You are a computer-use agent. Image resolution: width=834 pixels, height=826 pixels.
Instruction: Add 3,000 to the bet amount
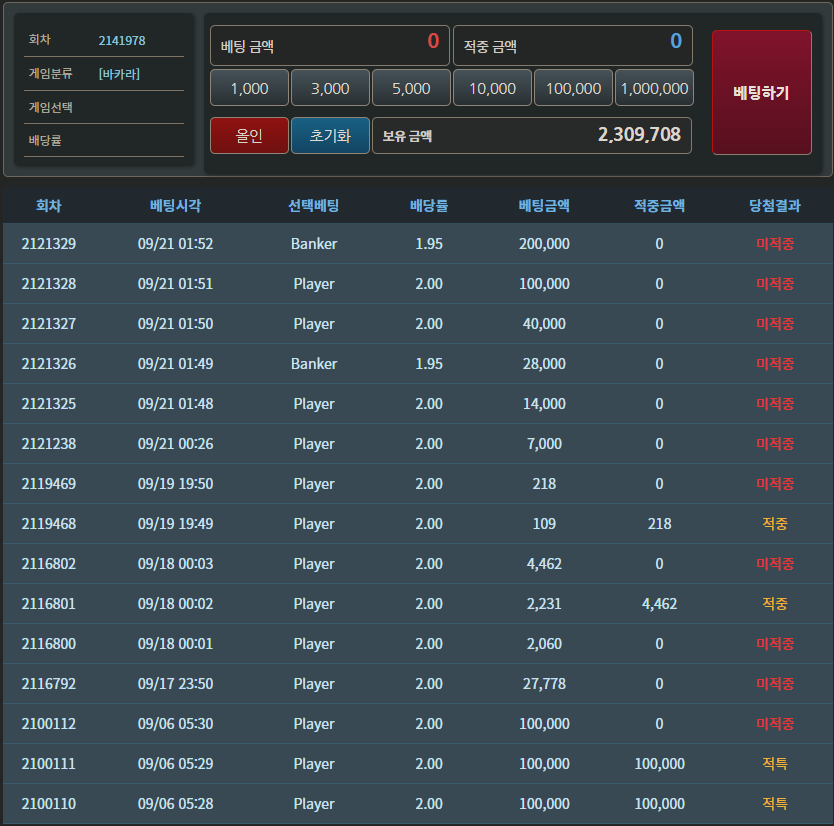point(330,88)
